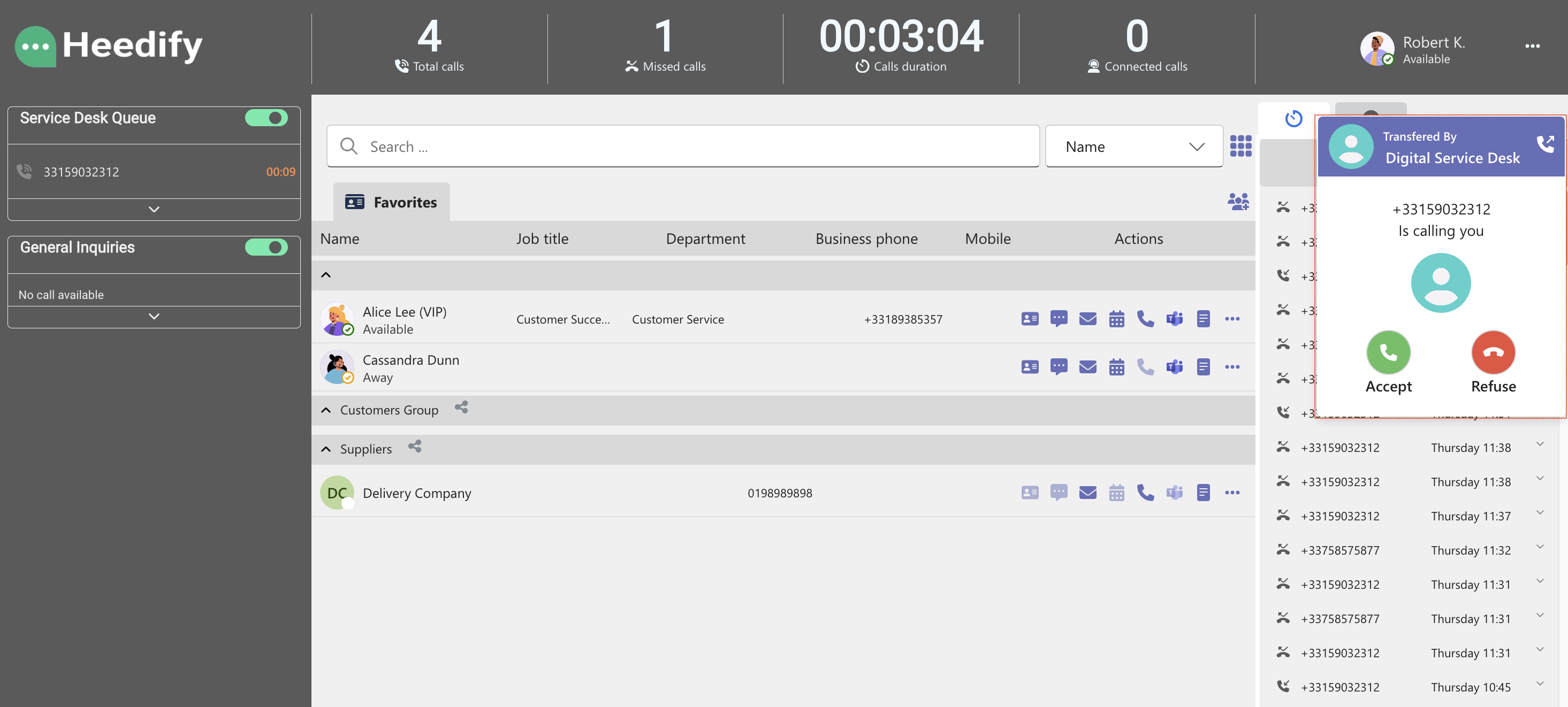This screenshot has height=707, width=1568.
Task: Select history call +33758575877 Thursday 11:32
Action: pos(1410,551)
